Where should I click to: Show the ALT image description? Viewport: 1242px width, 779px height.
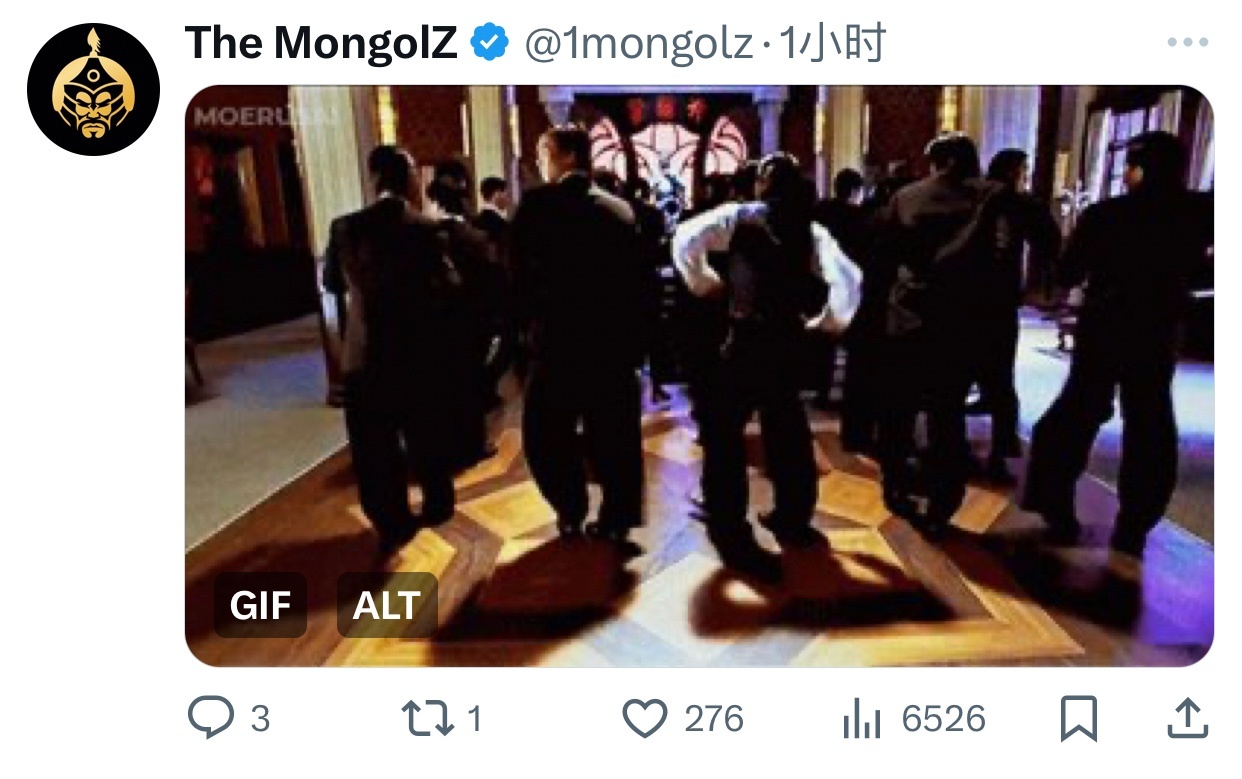coord(387,605)
